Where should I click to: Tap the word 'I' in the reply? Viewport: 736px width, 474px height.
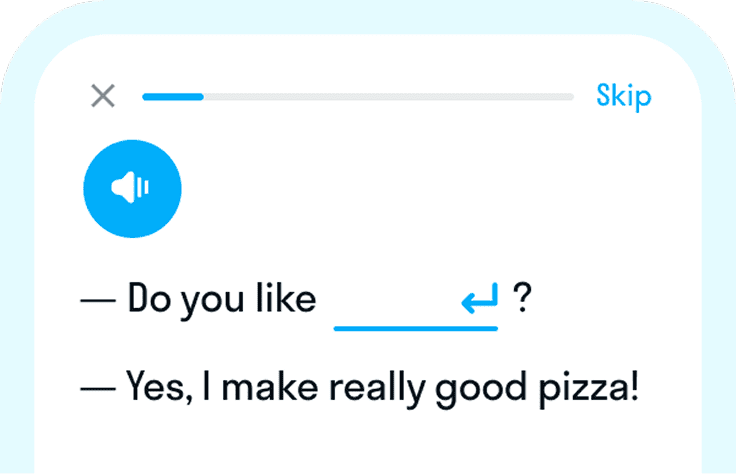(x=206, y=387)
